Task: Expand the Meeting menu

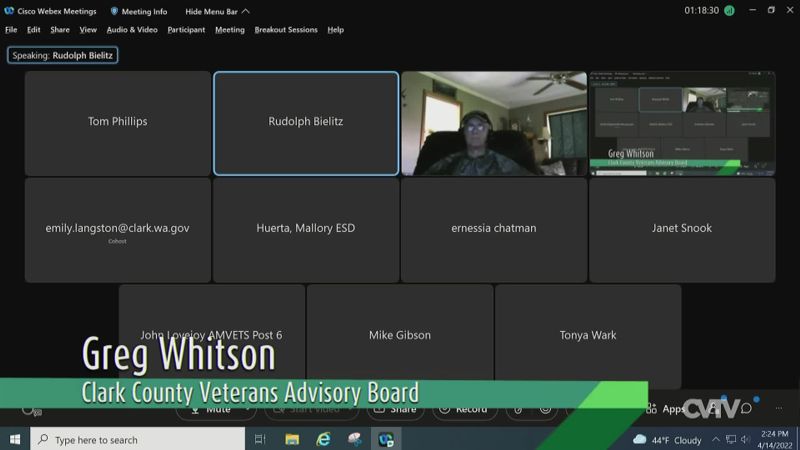Action: pyautogui.click(x=230, y=30)
